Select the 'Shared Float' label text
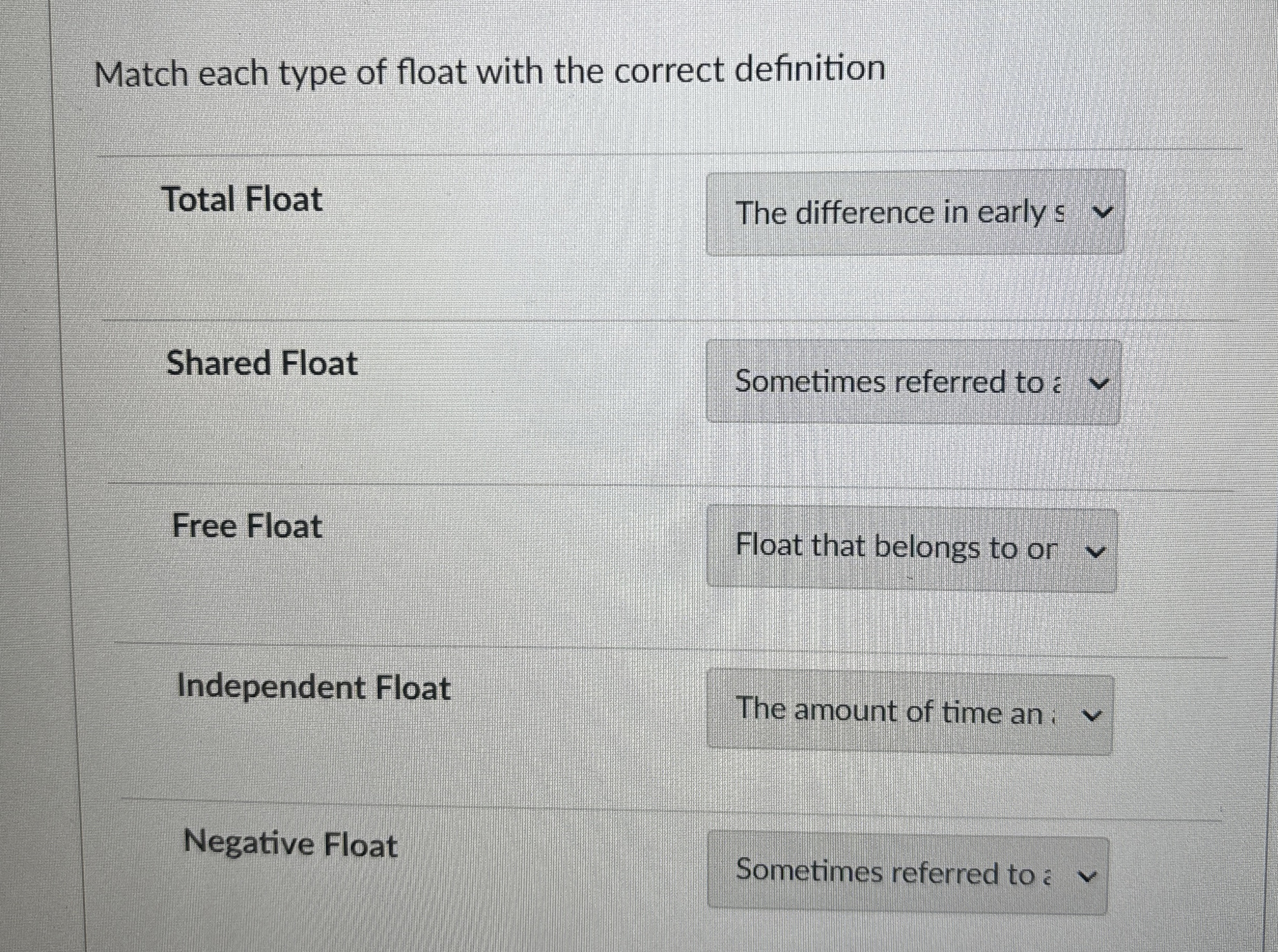The width and height of the screenshot is (1278, 952). (x=263, y=362)
